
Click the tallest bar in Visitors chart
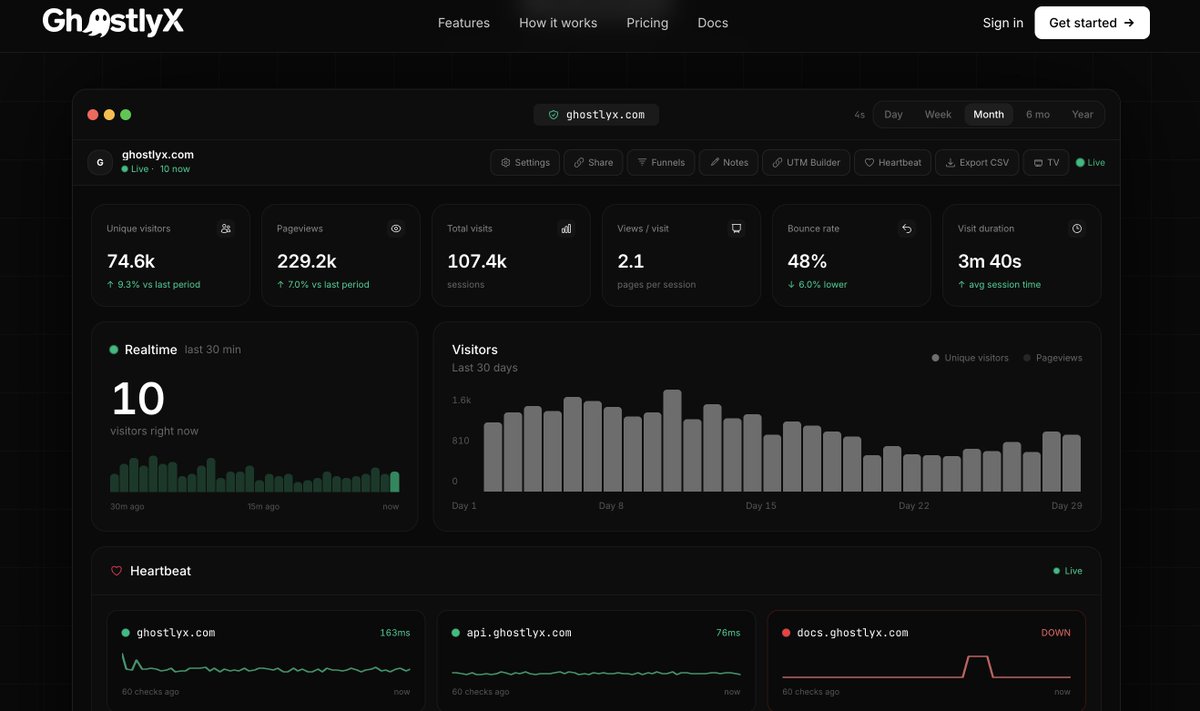(x=672, y=441)
